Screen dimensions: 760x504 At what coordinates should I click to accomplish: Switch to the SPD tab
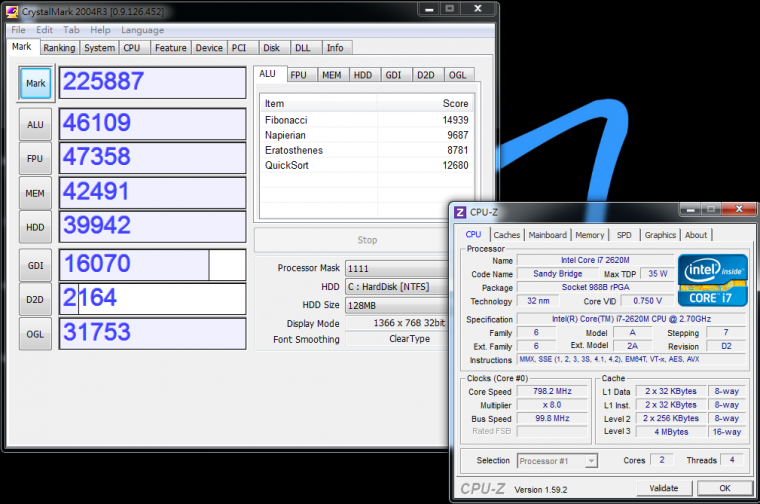tap(624, 235)
